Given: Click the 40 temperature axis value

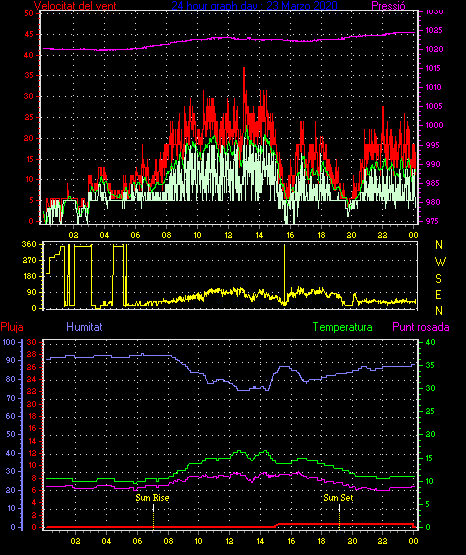Looking at the screenshot, I should [430, 342].
